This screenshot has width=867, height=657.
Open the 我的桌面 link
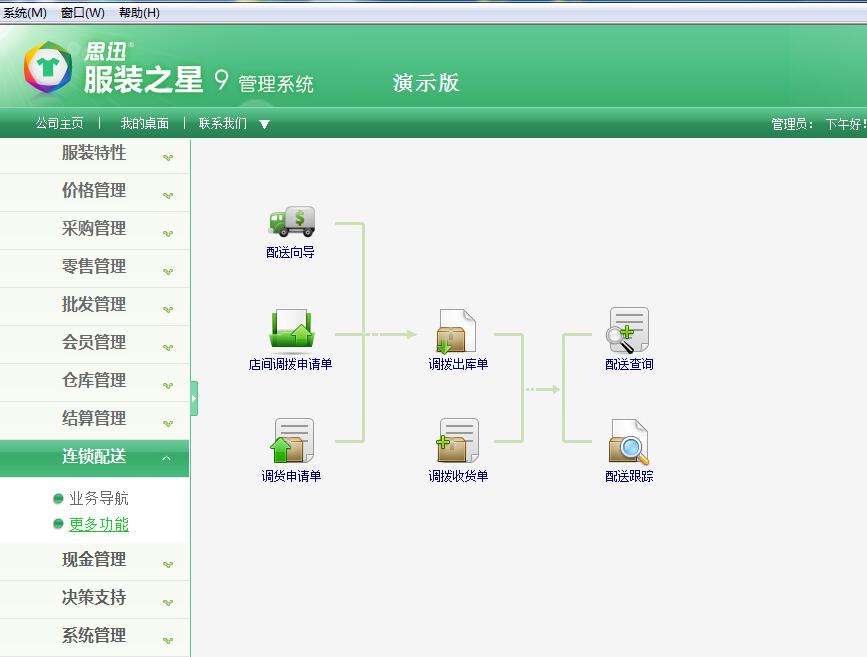point(145,123)
